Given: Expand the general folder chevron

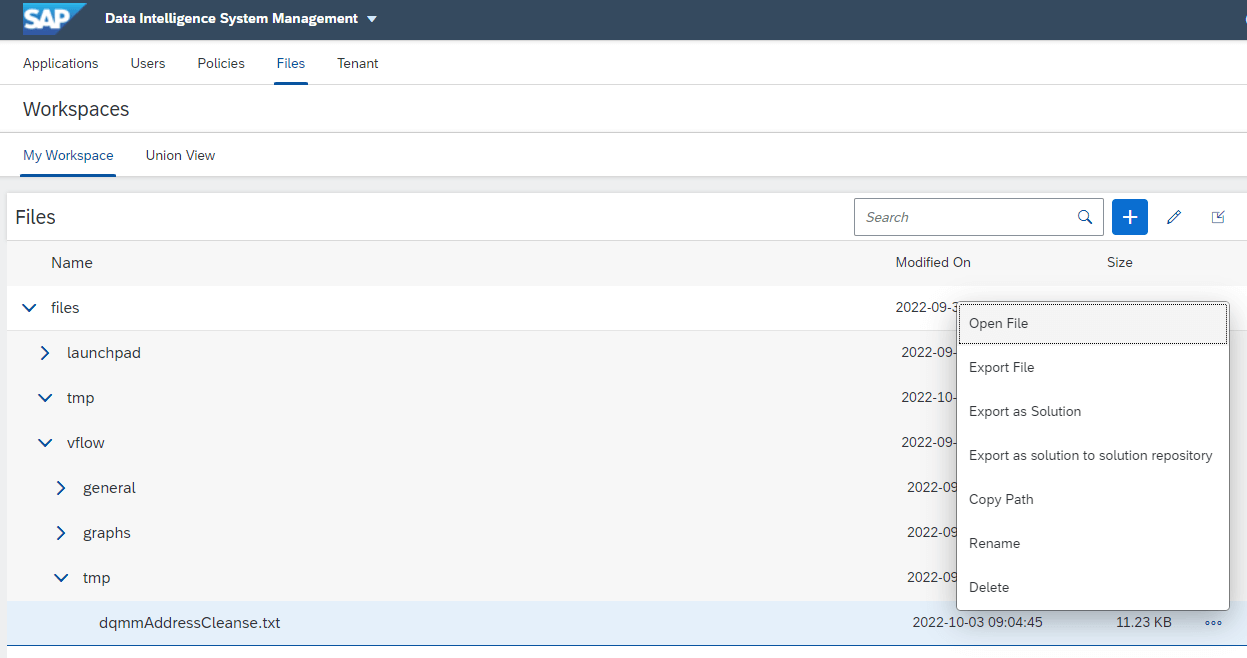Looking at the screenshot, I should (x=61, y=488).
